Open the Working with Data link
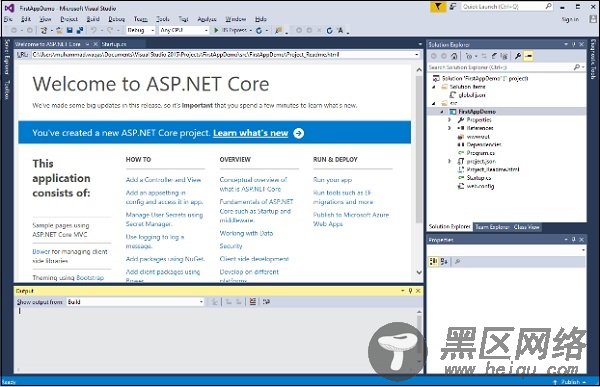The width and height of the screenshot is (600, 387). [x=246, y=233]
